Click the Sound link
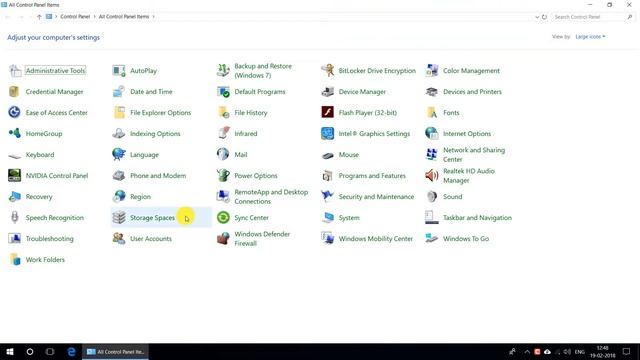Screen dimensions: 640x360 pyautogui.click(x=453, y=197)
